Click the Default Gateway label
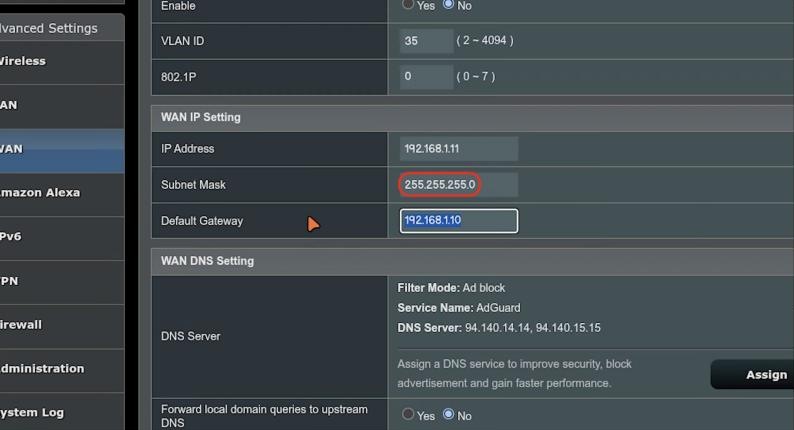Viewport: 794px width, 430px height. click(x=202, y=221)
